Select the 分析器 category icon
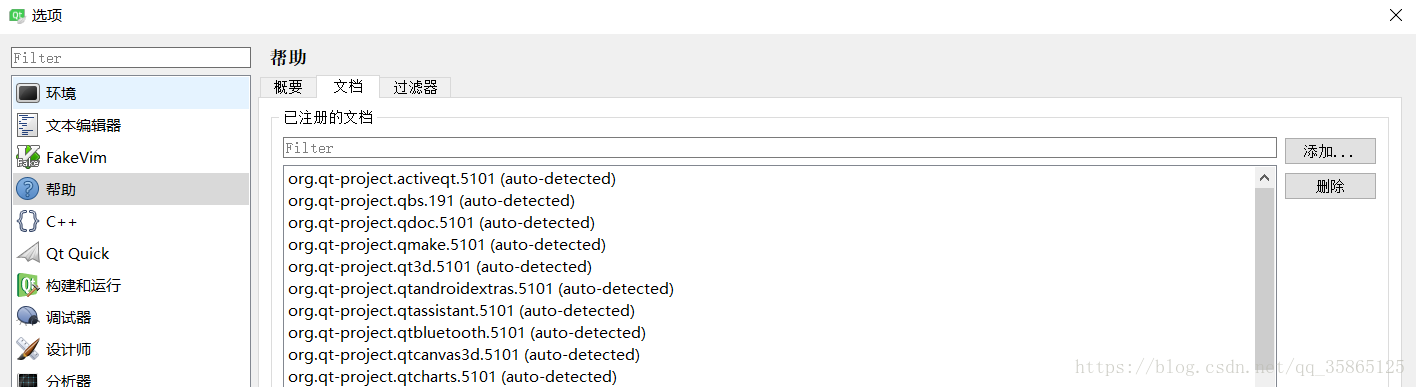This screenshot has height=387, width=1416. 28,380
